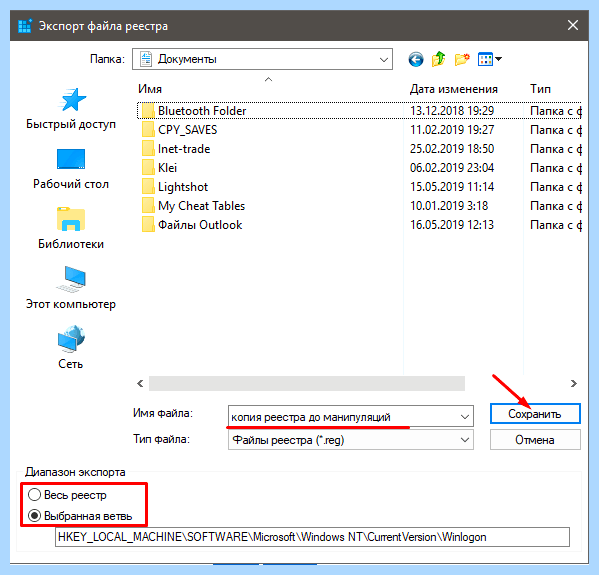Image resolution: width=599 pixels, height=575 pixels.
Task: Open the Тип файла dropdown
Action: tap(351, 440)
